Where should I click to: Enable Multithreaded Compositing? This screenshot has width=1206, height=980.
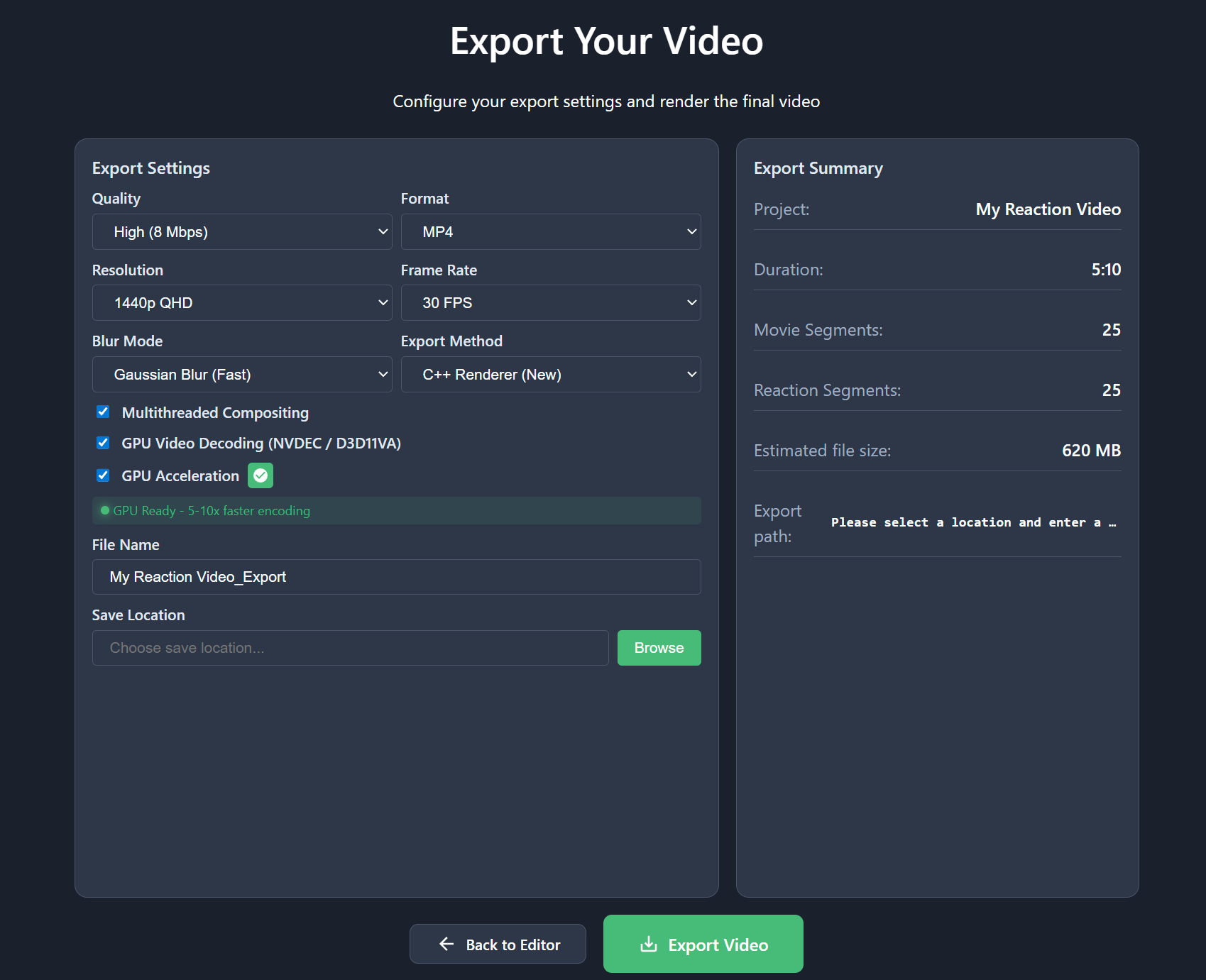[103, 412]
